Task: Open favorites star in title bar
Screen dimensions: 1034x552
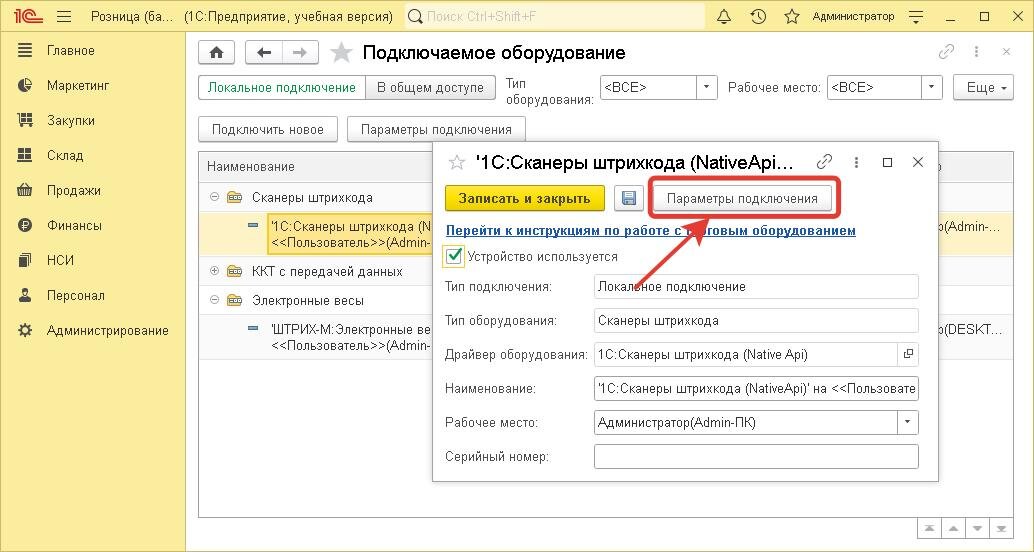Action: (792, 16)
